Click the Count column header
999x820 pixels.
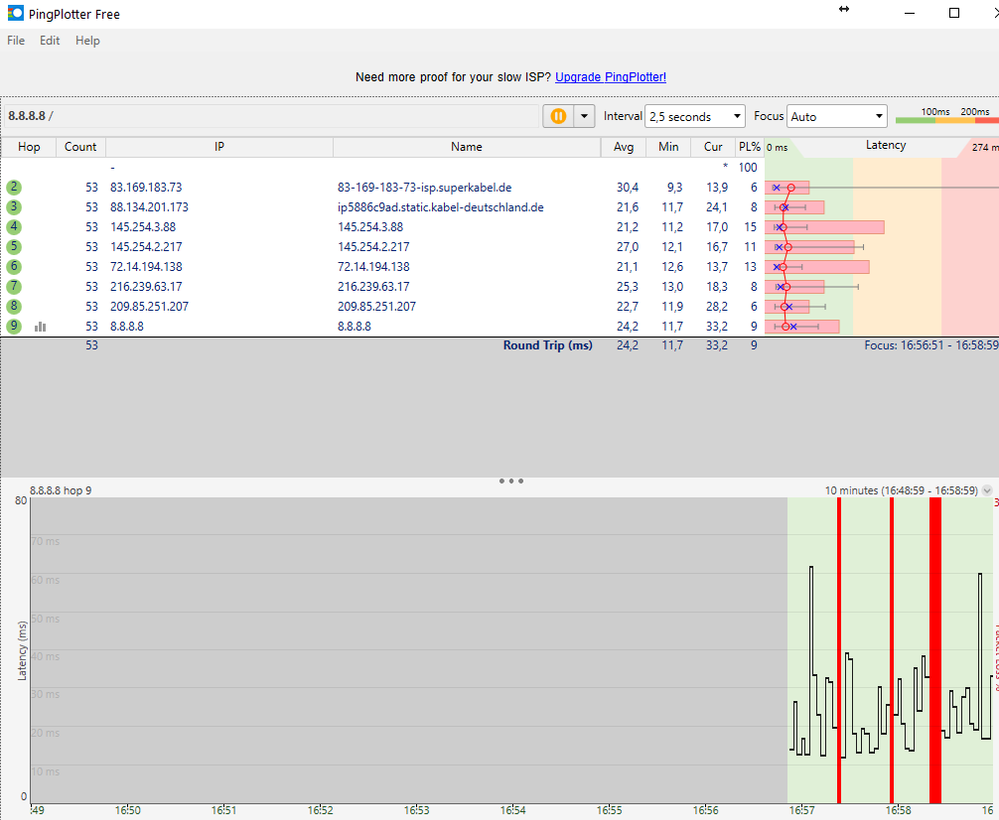pyautogui.click(x=80, y=147)
